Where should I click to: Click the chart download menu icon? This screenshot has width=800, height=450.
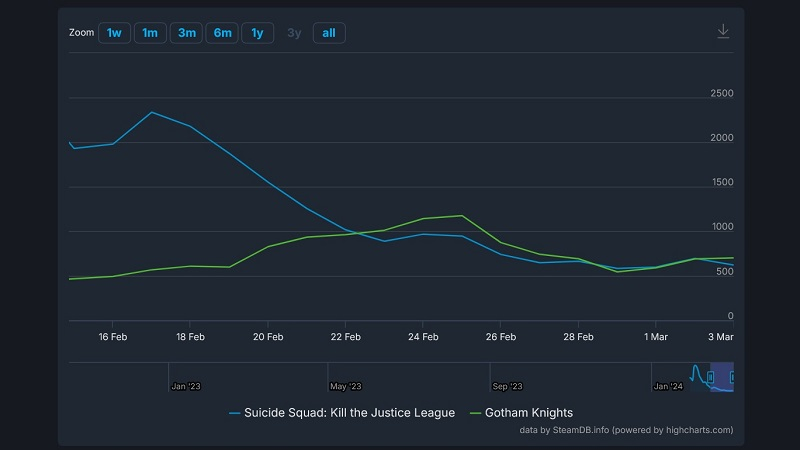click(723, 32)
